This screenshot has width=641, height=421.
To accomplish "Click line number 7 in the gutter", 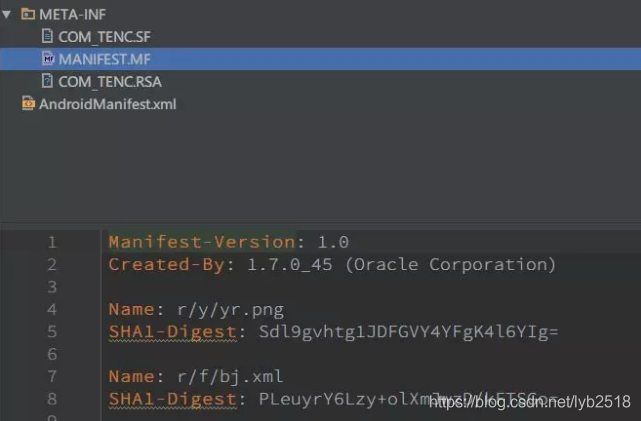I will click(x=52, y=377).
